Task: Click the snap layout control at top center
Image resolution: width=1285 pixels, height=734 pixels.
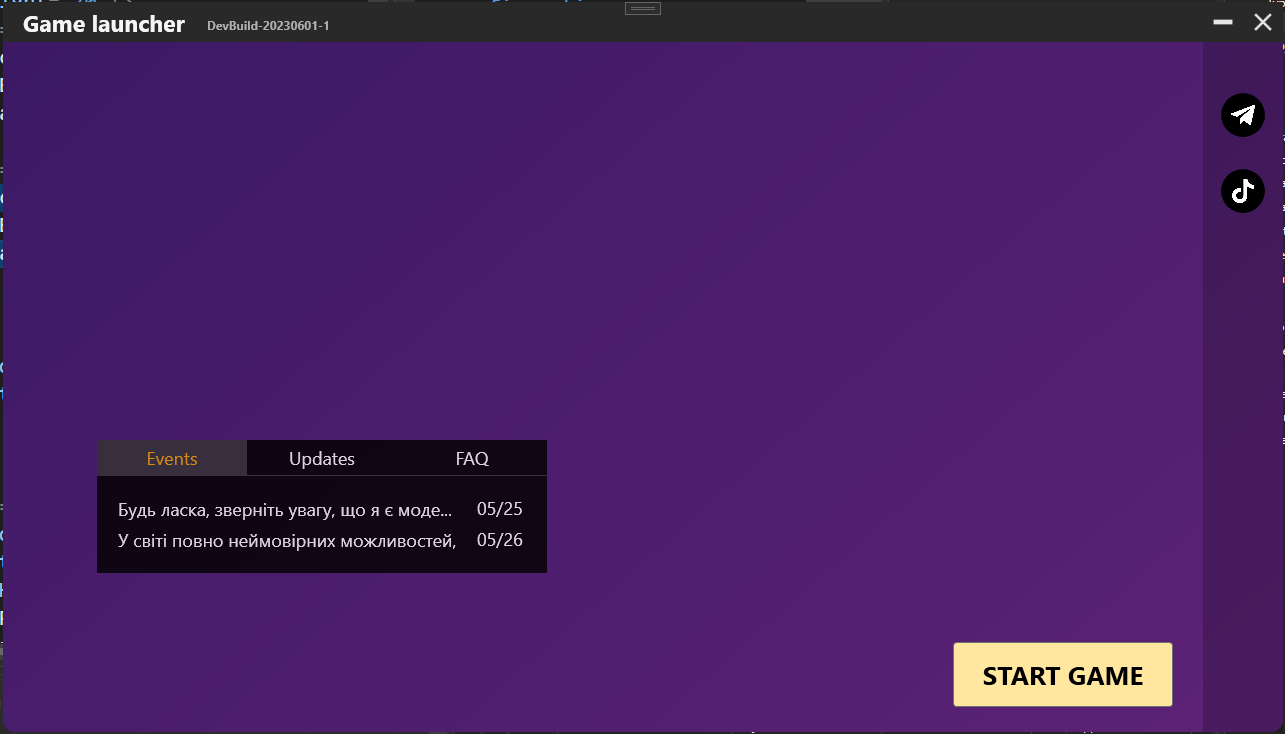Action: 642,7
